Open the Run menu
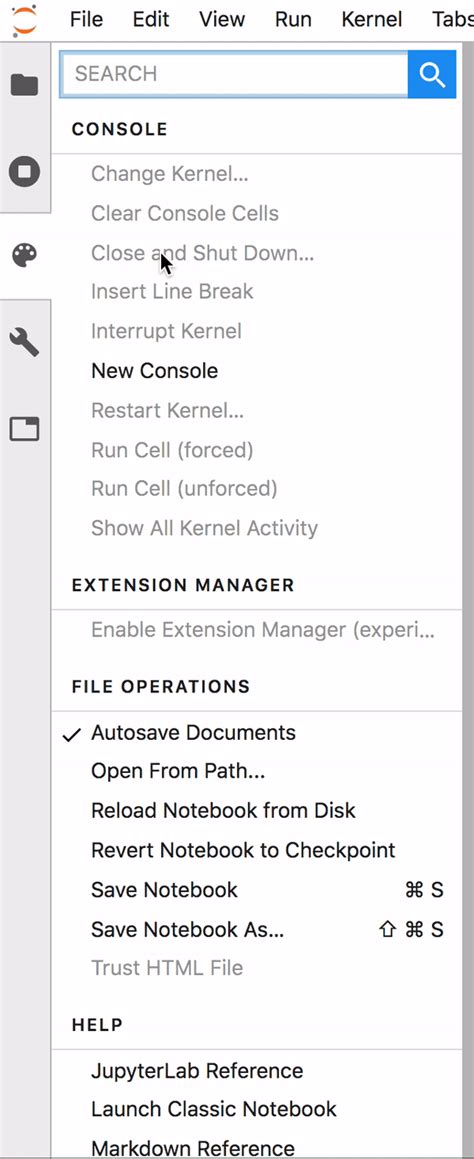 (293, 19)
